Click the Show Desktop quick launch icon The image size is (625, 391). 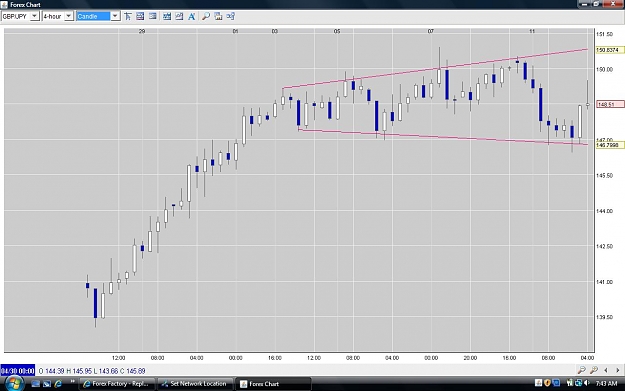[x=35, y=384]
